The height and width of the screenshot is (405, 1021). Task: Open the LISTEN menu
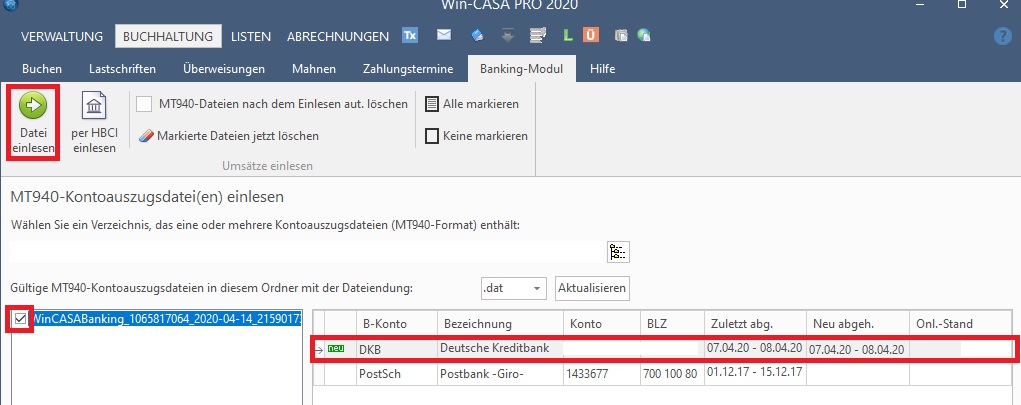(251, 36)
